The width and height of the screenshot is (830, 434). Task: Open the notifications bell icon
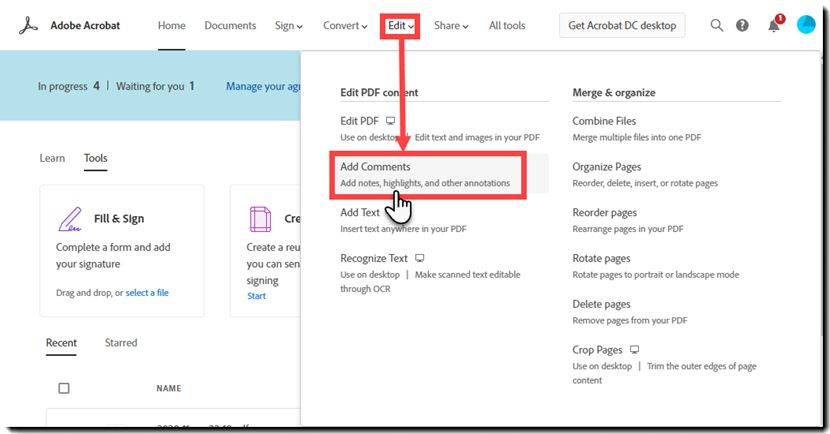point(774,25)
